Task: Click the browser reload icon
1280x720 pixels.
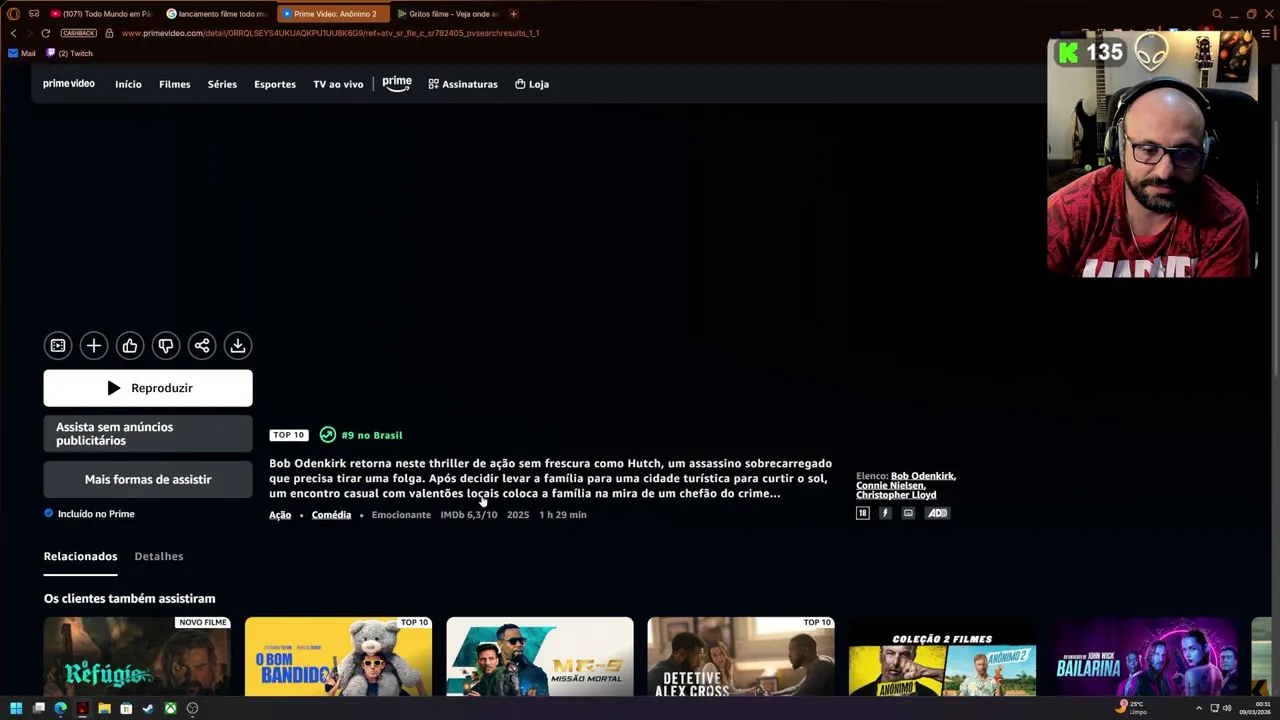Action: (x=45, y=33)
